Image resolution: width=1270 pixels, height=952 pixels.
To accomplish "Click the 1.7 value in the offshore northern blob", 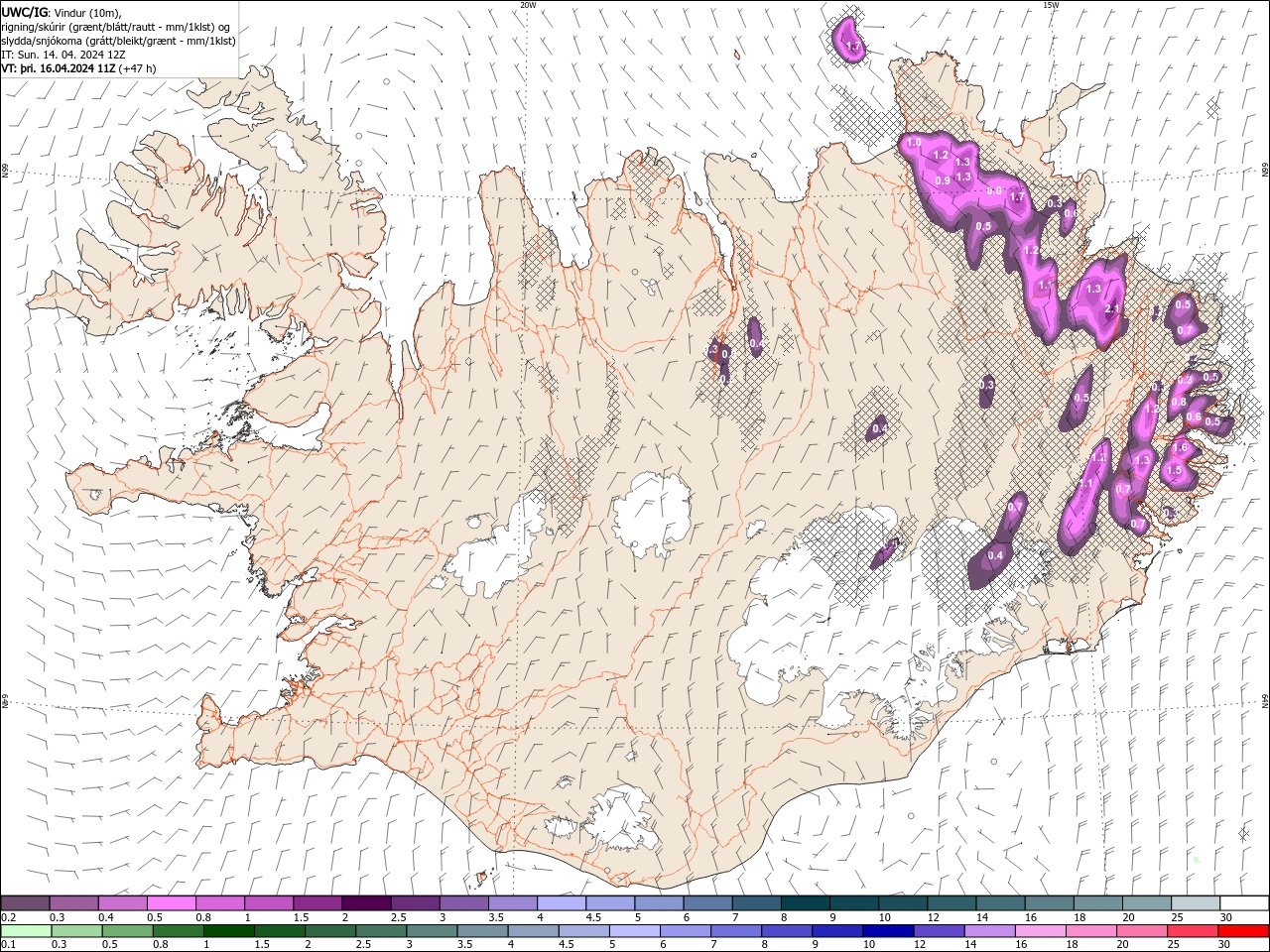I will click(852, 46).
